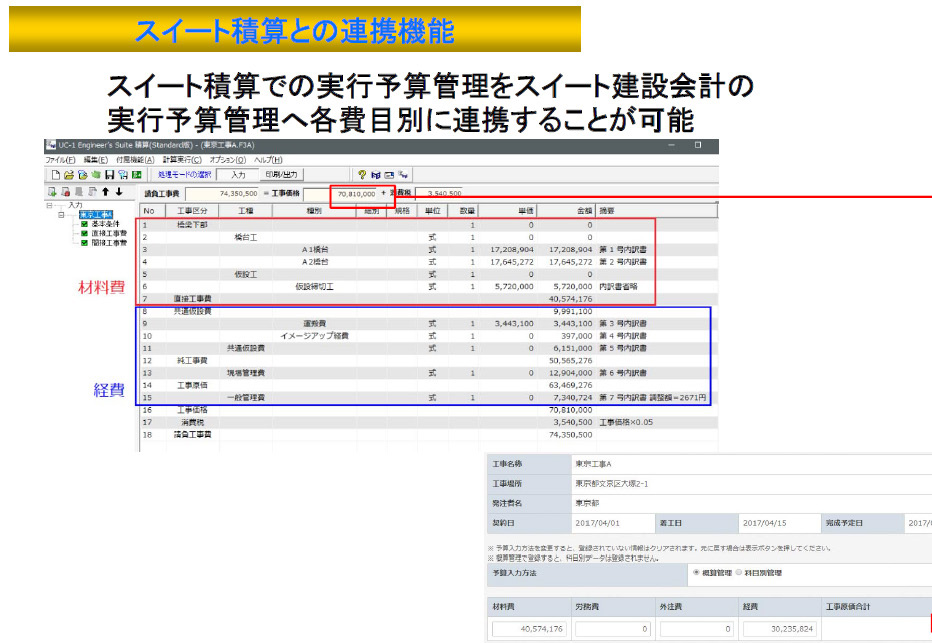Screen dimensions: 932x643
Task: Open the ヘルプ(H) menu
Action: pos(268,160)
